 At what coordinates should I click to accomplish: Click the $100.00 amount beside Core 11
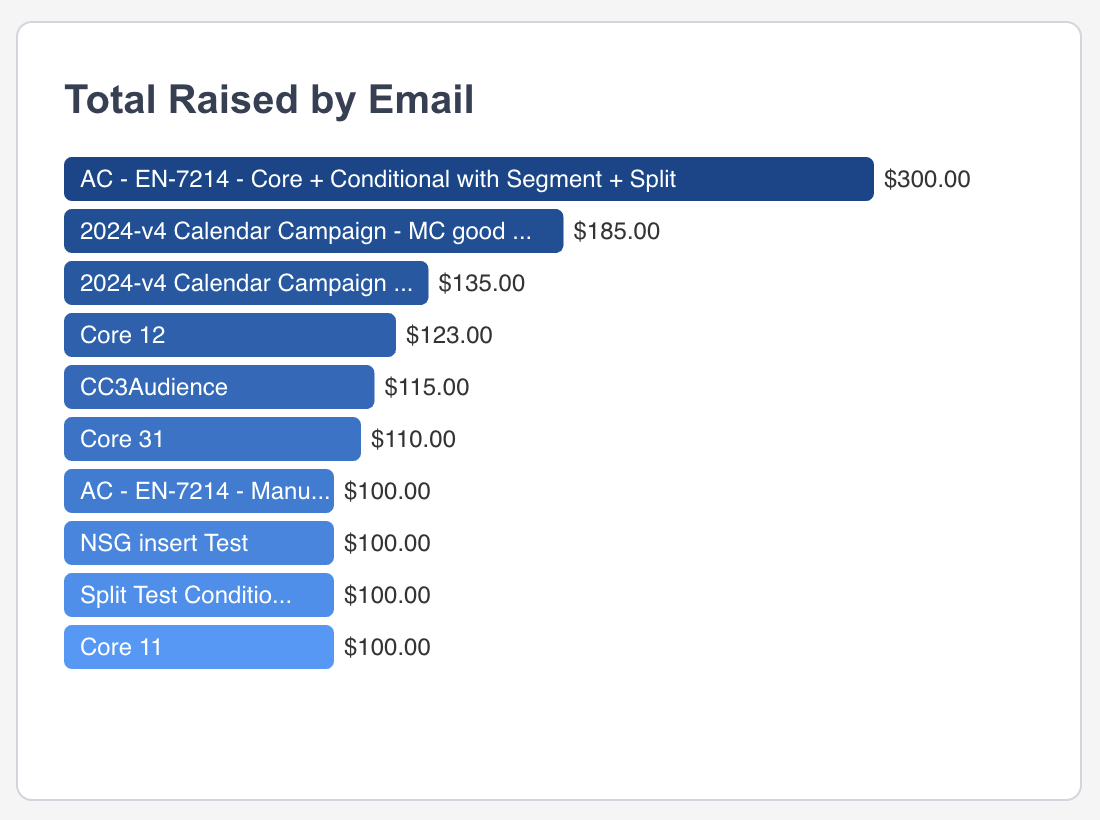(x=387, y=647)
